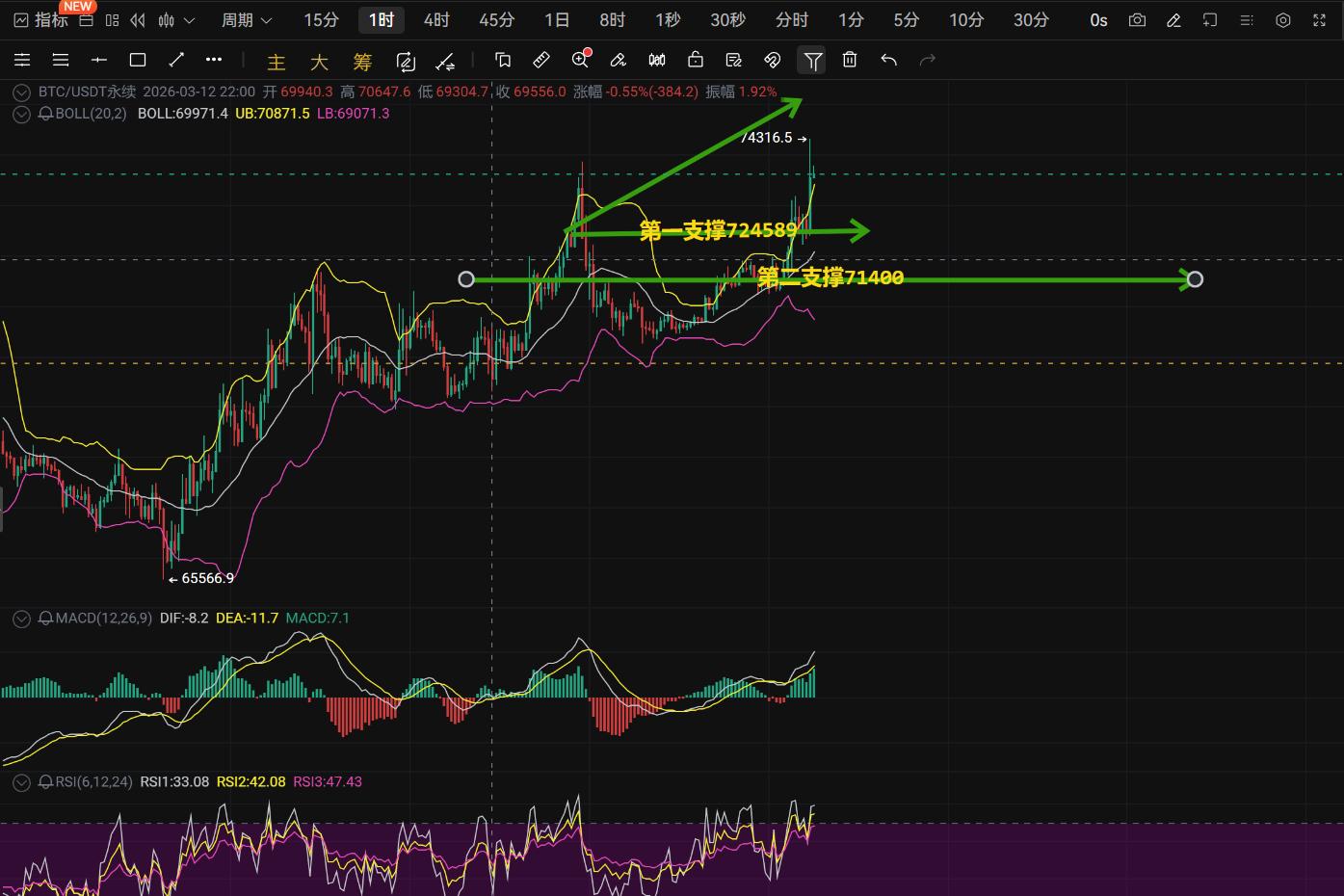Image resolution: width=1344 pixels, height=896 pixels.
Task: Switch to the 筹 chart tab
Action: point(362,61)
